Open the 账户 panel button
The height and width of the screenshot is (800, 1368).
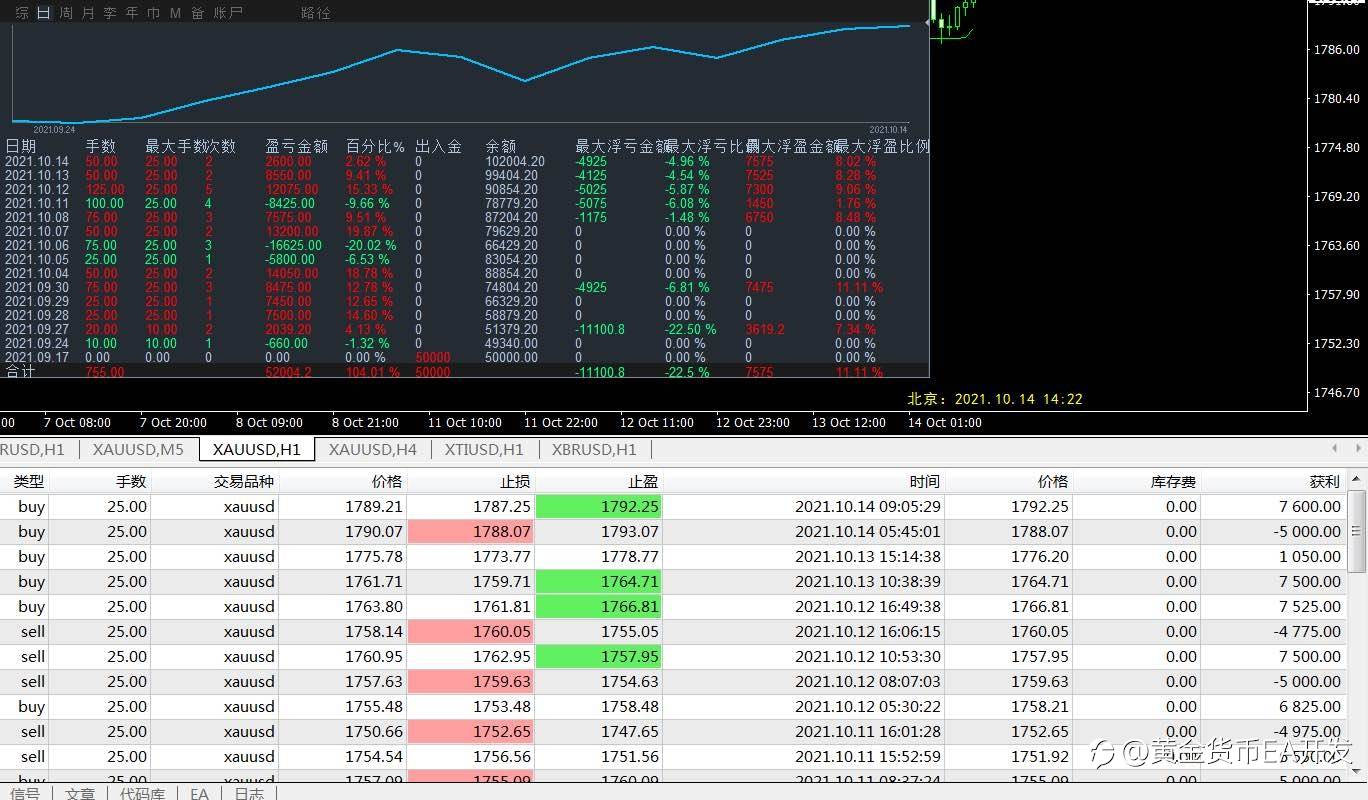pyautogui.click(x=229, y=13)
